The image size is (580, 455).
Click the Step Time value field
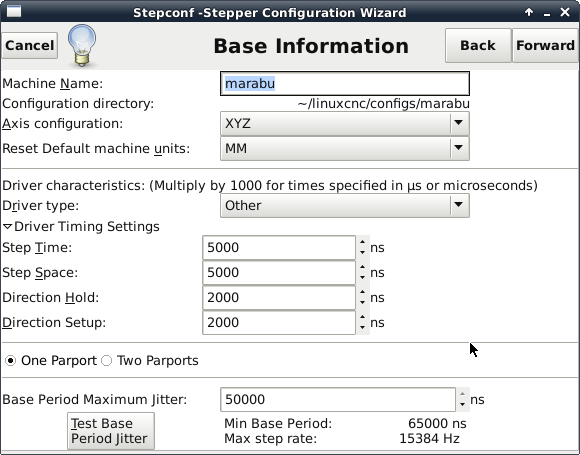click(x=279, y=247)
